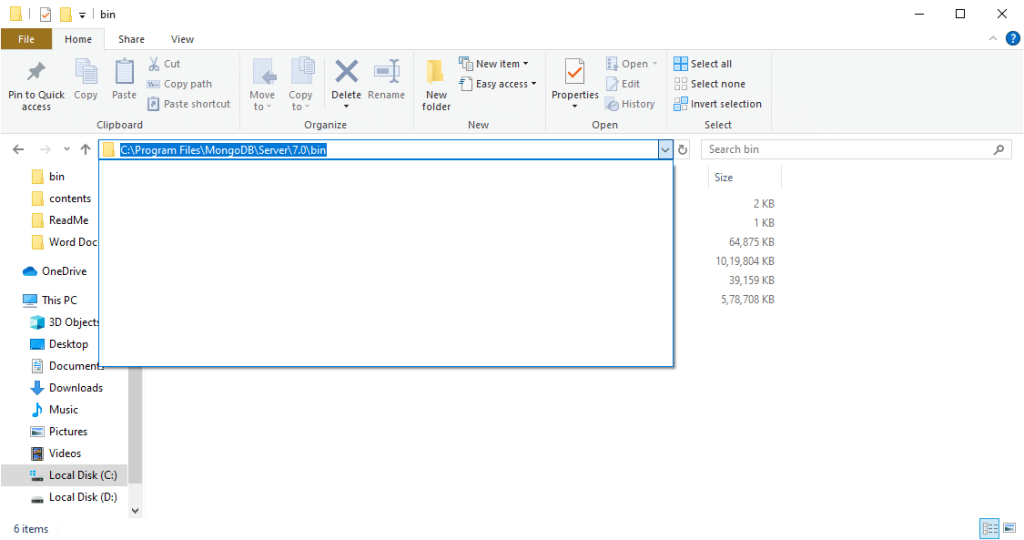Open Pictures in sidebar

click(59, 432)
